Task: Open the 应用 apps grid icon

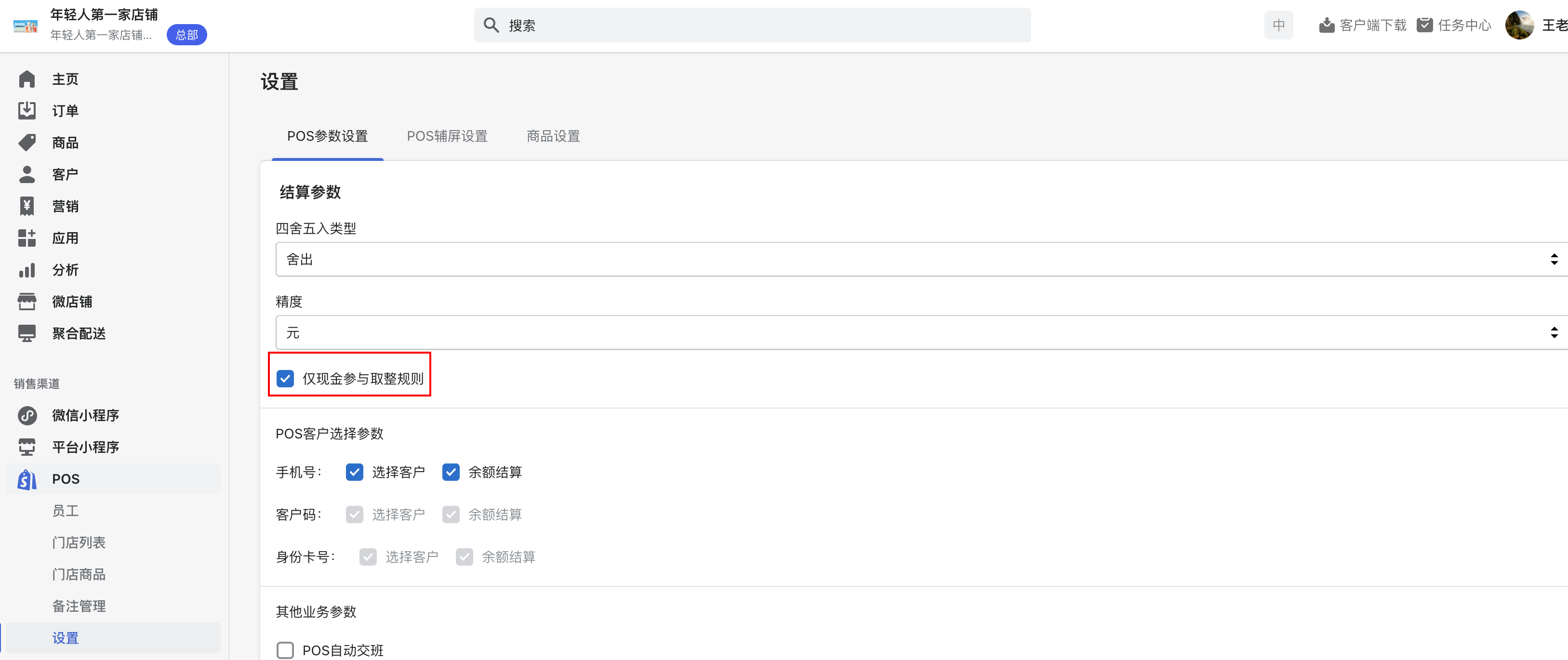Action: point(27,238)
